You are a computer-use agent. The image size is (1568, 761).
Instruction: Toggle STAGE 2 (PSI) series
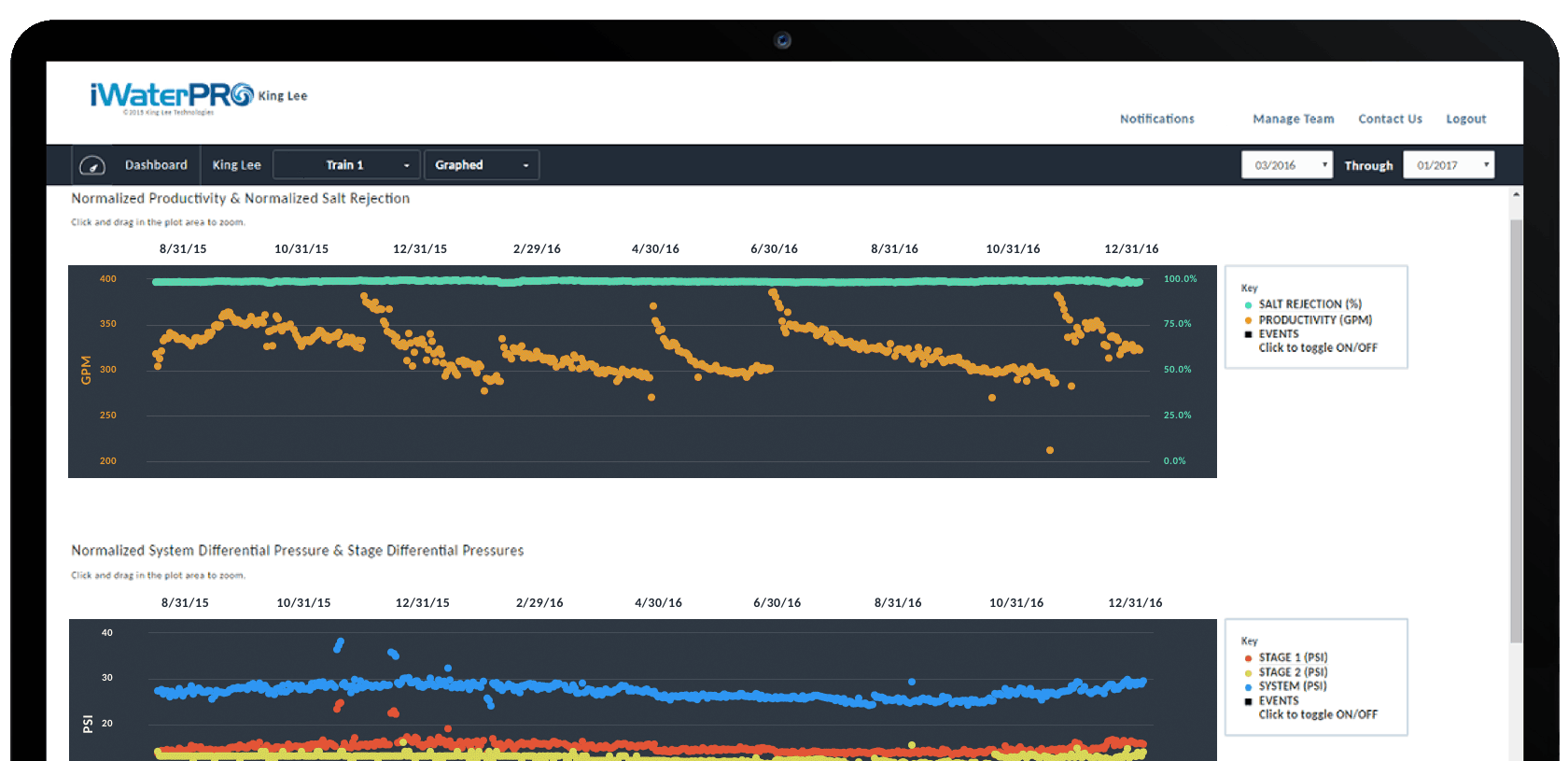click(1293, 672)
